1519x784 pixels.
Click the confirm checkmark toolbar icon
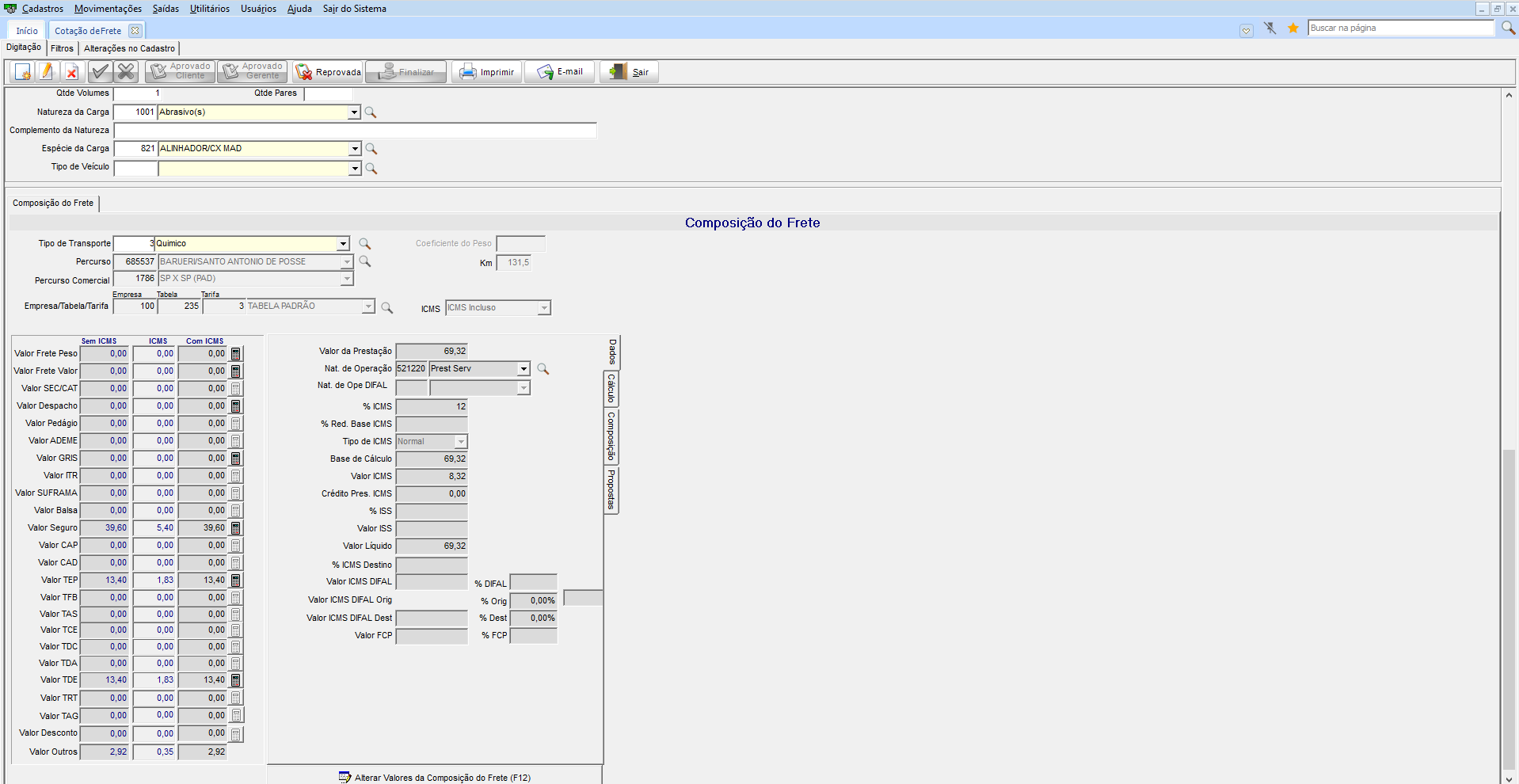pyautogui.click(x=100, y=72)
